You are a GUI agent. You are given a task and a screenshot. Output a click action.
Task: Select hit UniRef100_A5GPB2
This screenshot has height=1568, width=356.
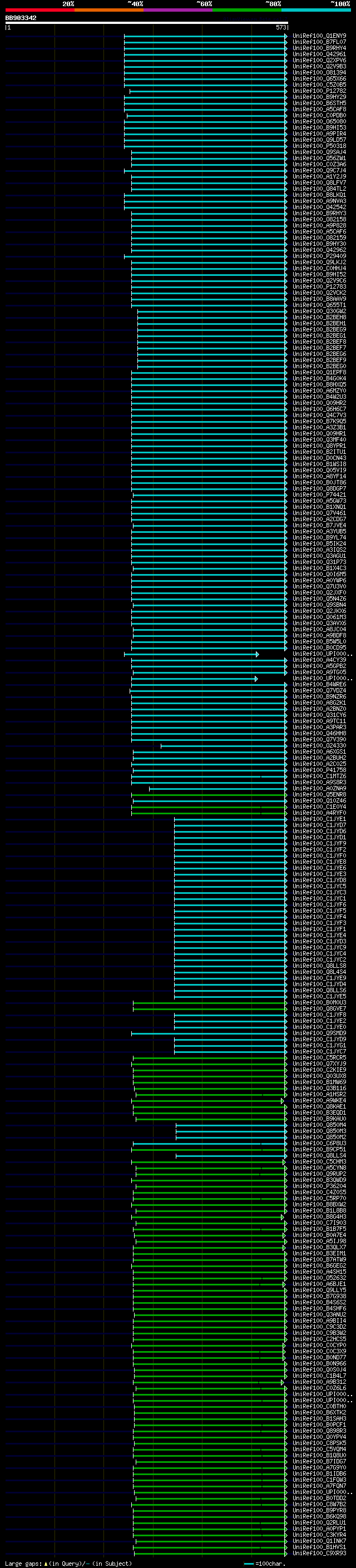(319, 666)
